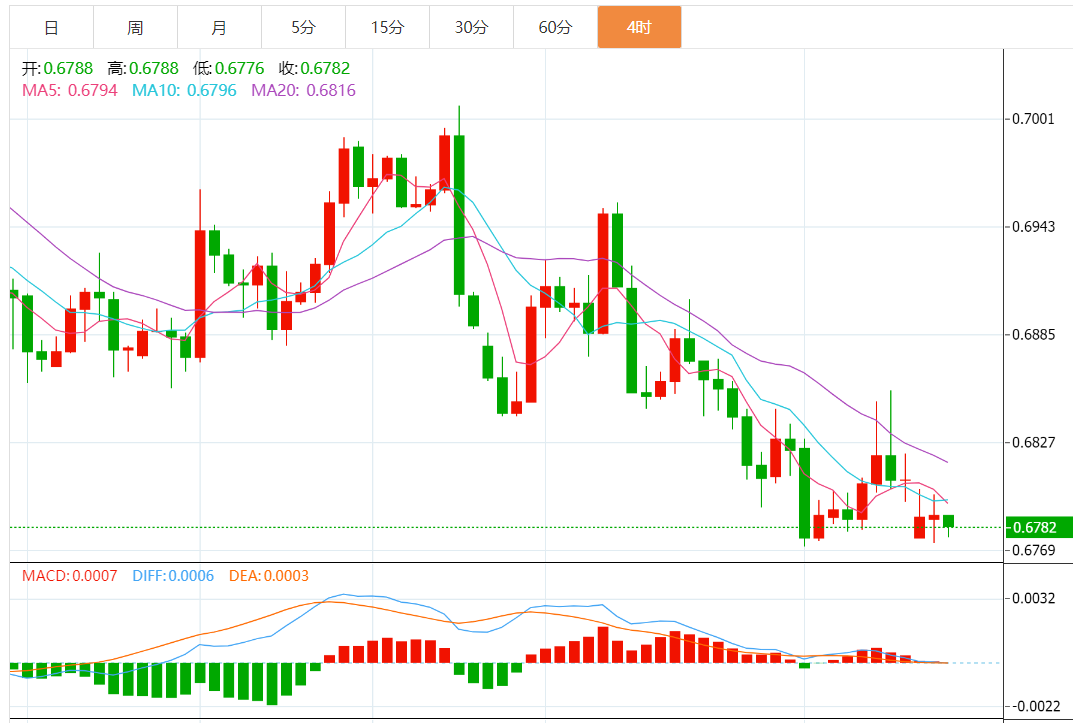Click the 0.6943 price axis label
The height and width of the screenshot is (723, 1073).
click(1033, 226)
